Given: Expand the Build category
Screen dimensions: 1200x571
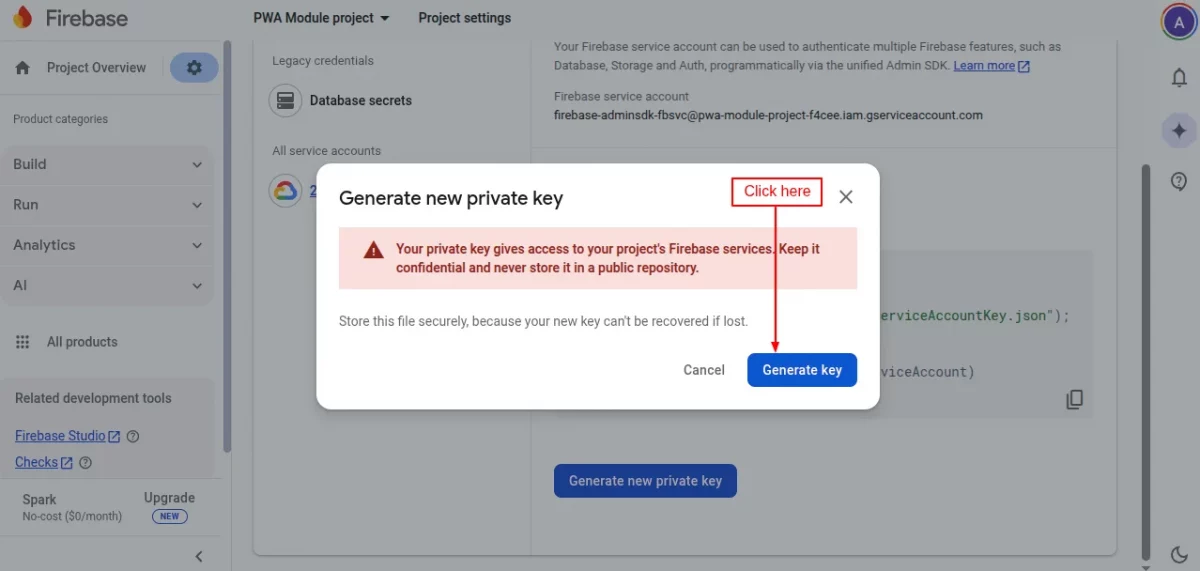Looking at the screenshot, I should 108,164.
